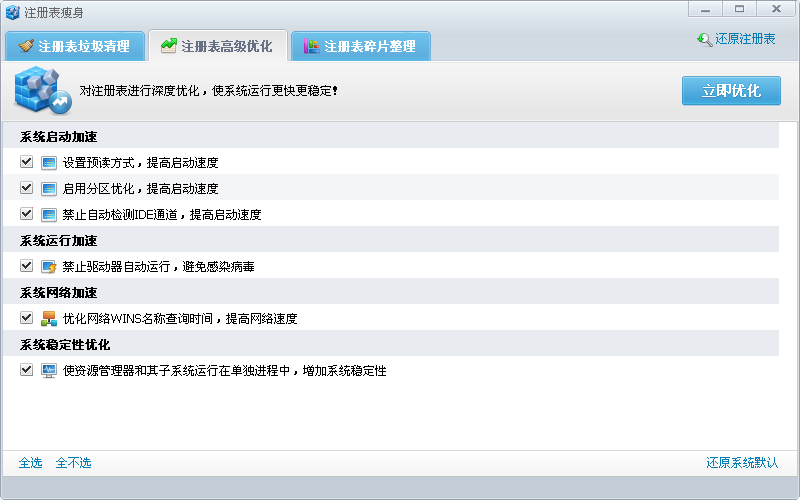Click the 立即优化 button
This screenshot has width=800, height=500.
pyautogui.click(x=731, y=91)
